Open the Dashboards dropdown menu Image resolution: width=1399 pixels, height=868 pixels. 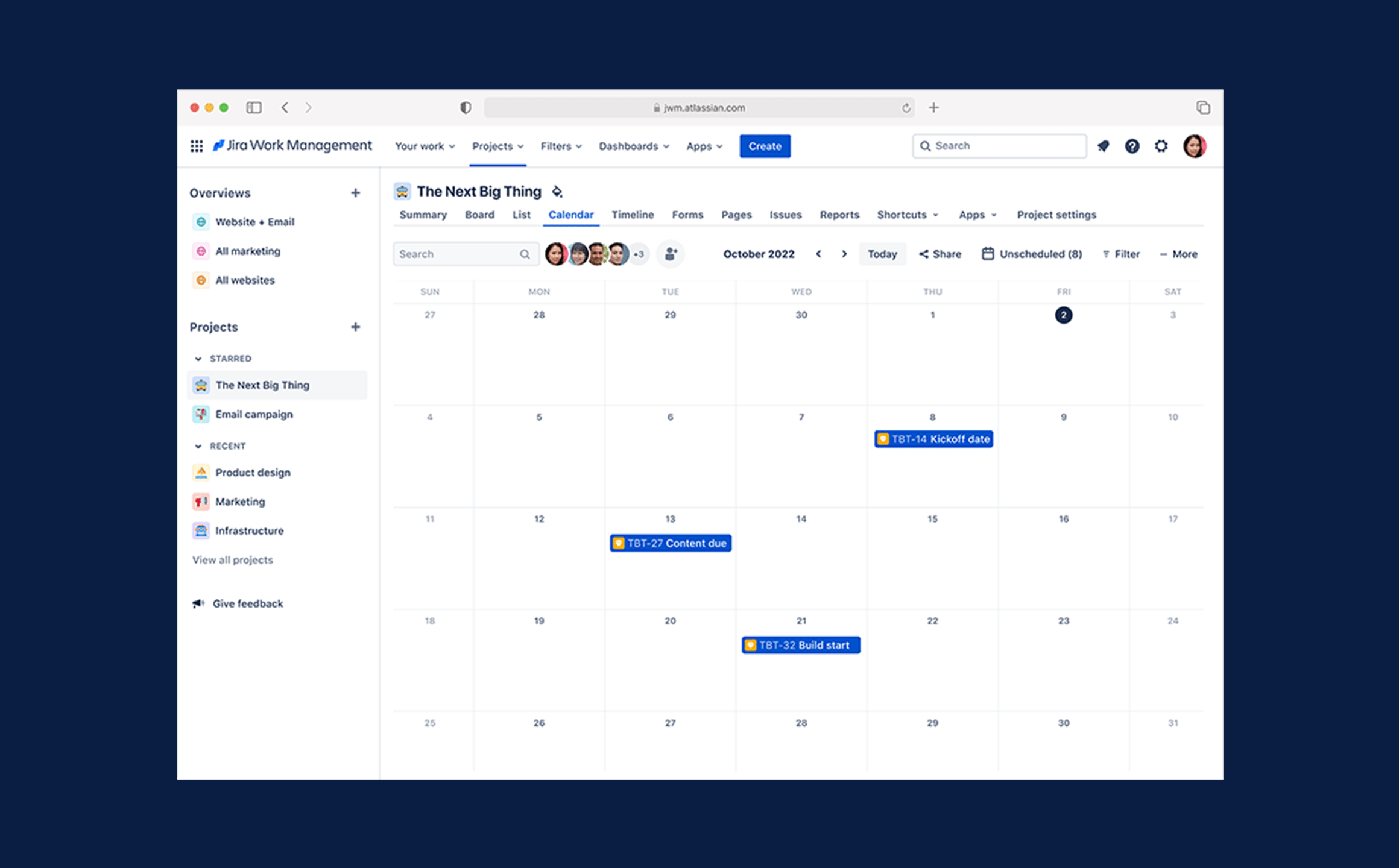(634, 146)
